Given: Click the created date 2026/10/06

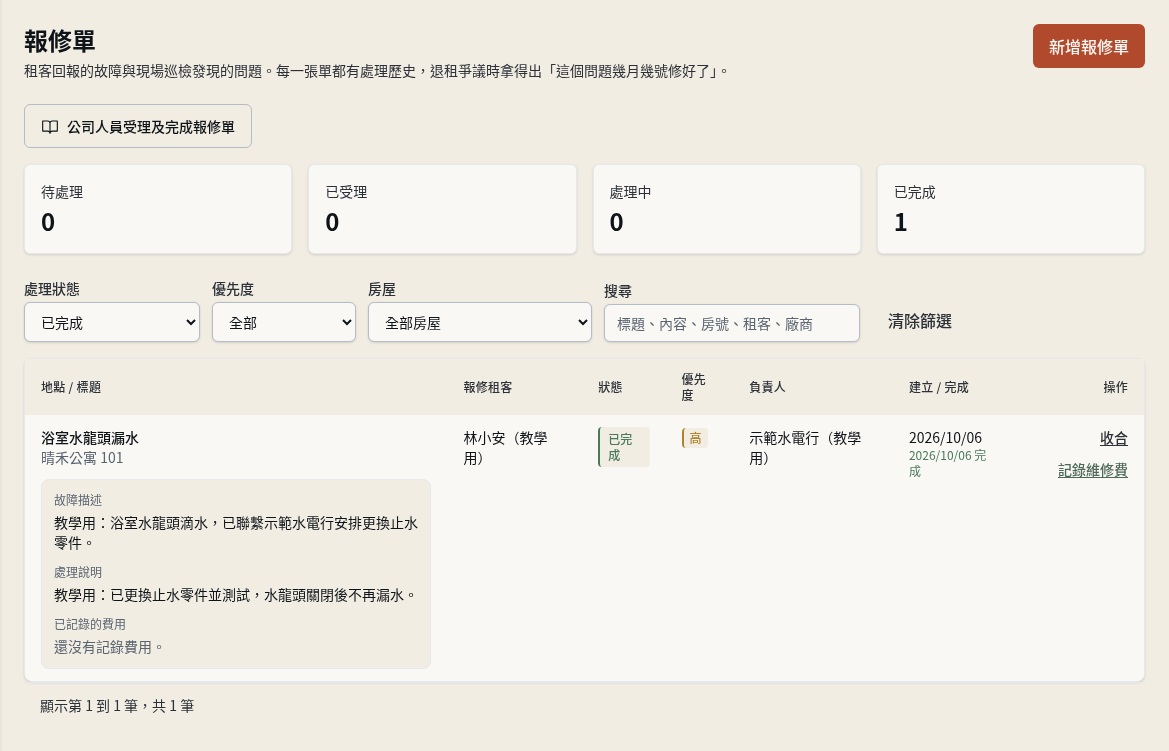Looking at the screenshot, I should [x=945, y=438].
